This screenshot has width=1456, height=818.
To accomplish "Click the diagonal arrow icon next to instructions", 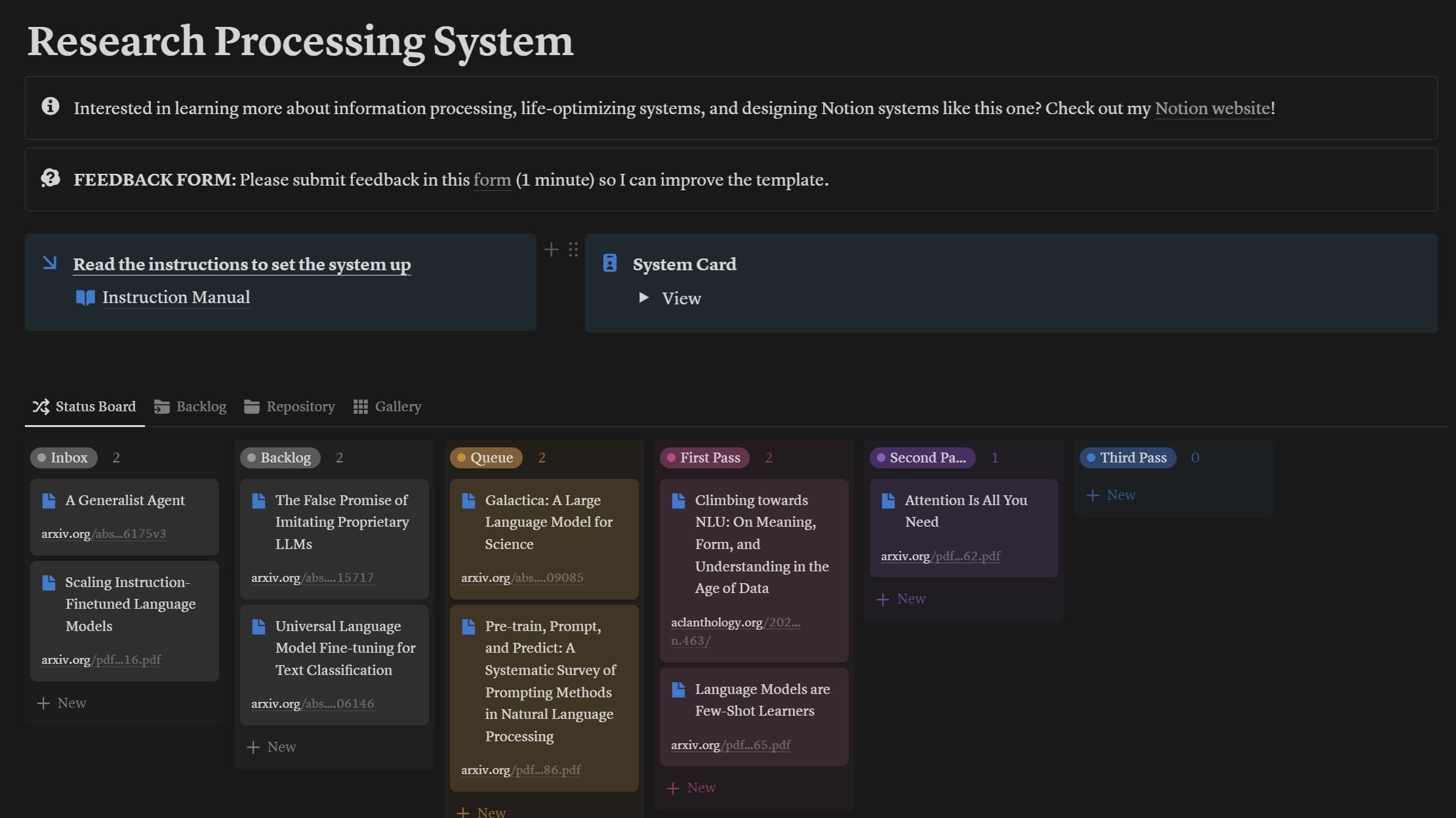I will pos(50,263).
